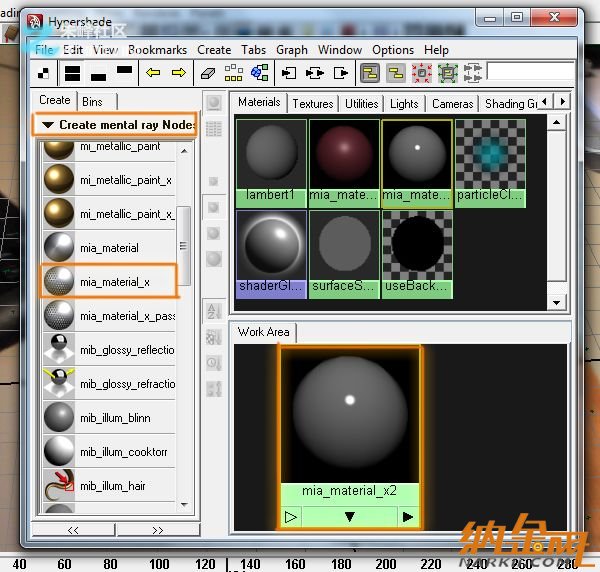The image size is (600, 572).
Task: Click the right triangle output on mia_material_x2
Action: pyautogui.click(x=407, y=517)
